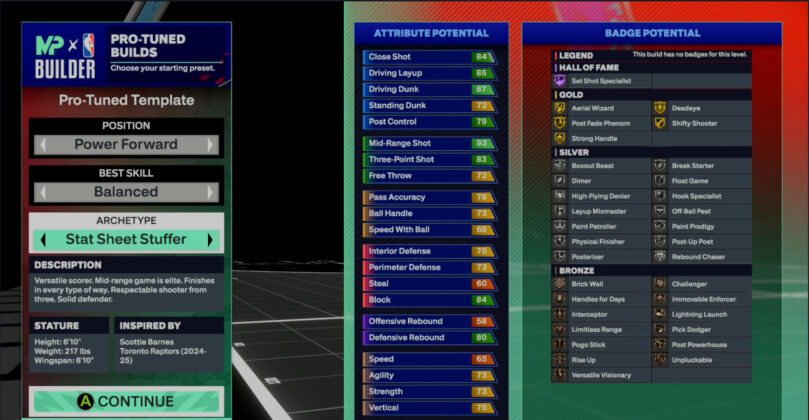Image resolution: width=809 pixels, height=420 pixels.
Task: Click the Bronze tier heading
Action: click(576, 271)
